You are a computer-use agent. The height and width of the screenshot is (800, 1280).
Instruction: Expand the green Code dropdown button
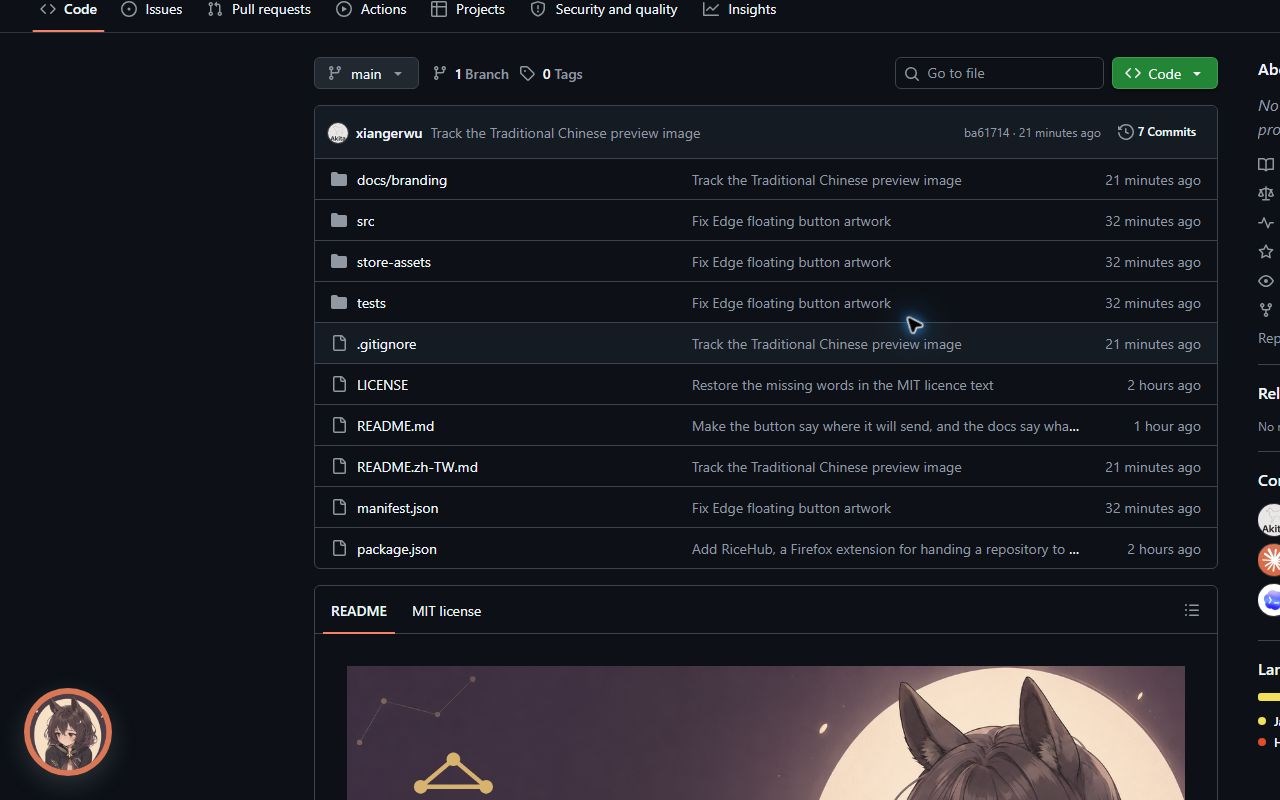pos(1164,73)
